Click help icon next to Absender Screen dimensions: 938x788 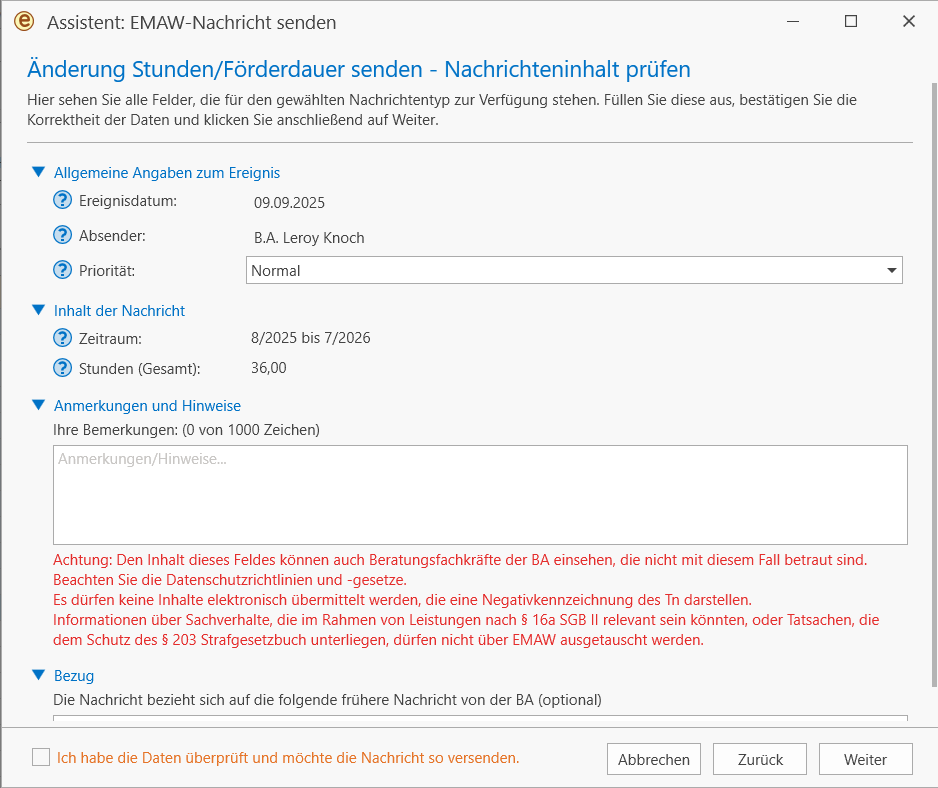[x=62, y=235]
